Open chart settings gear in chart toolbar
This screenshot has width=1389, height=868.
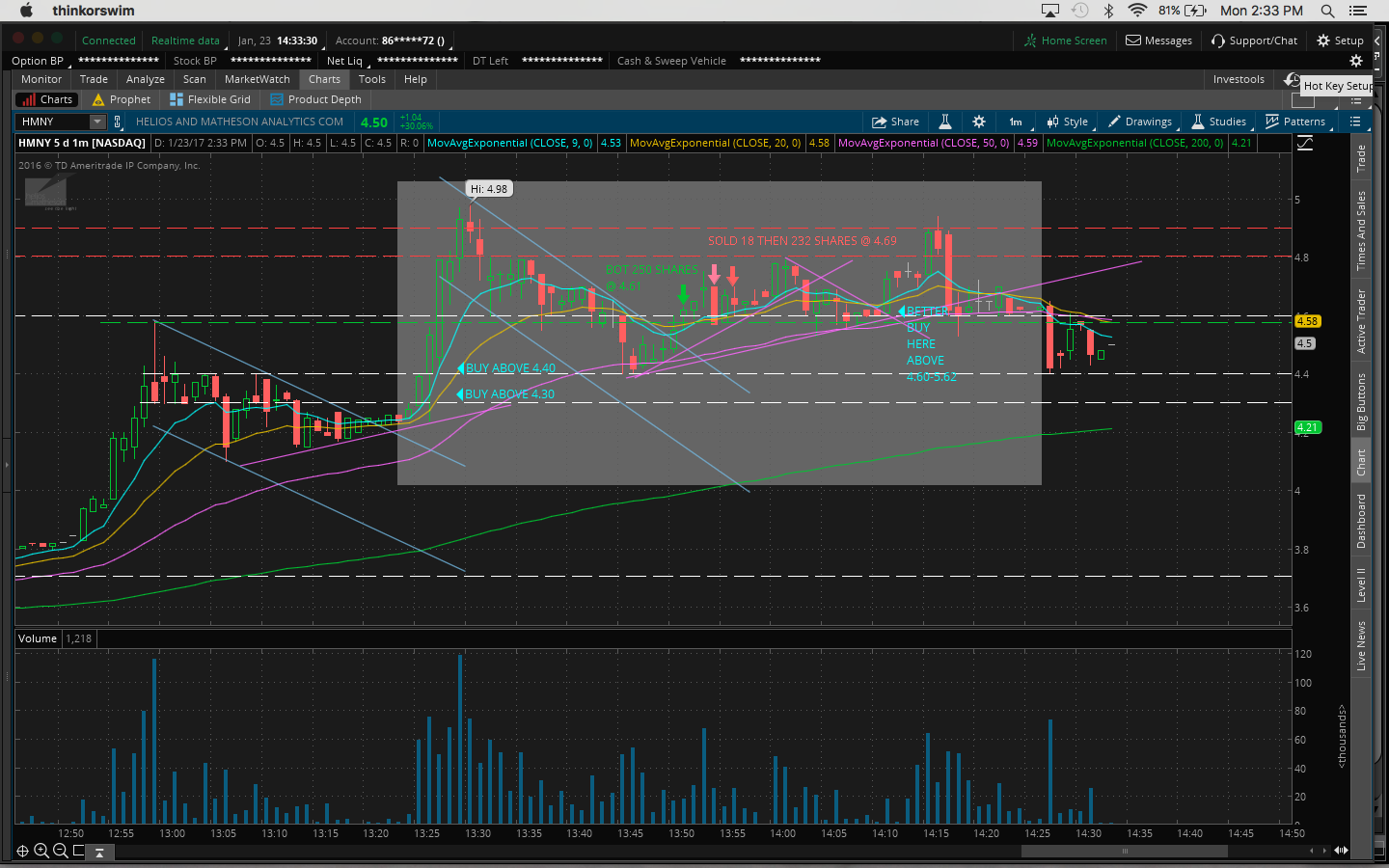click(x=979, y=122)
